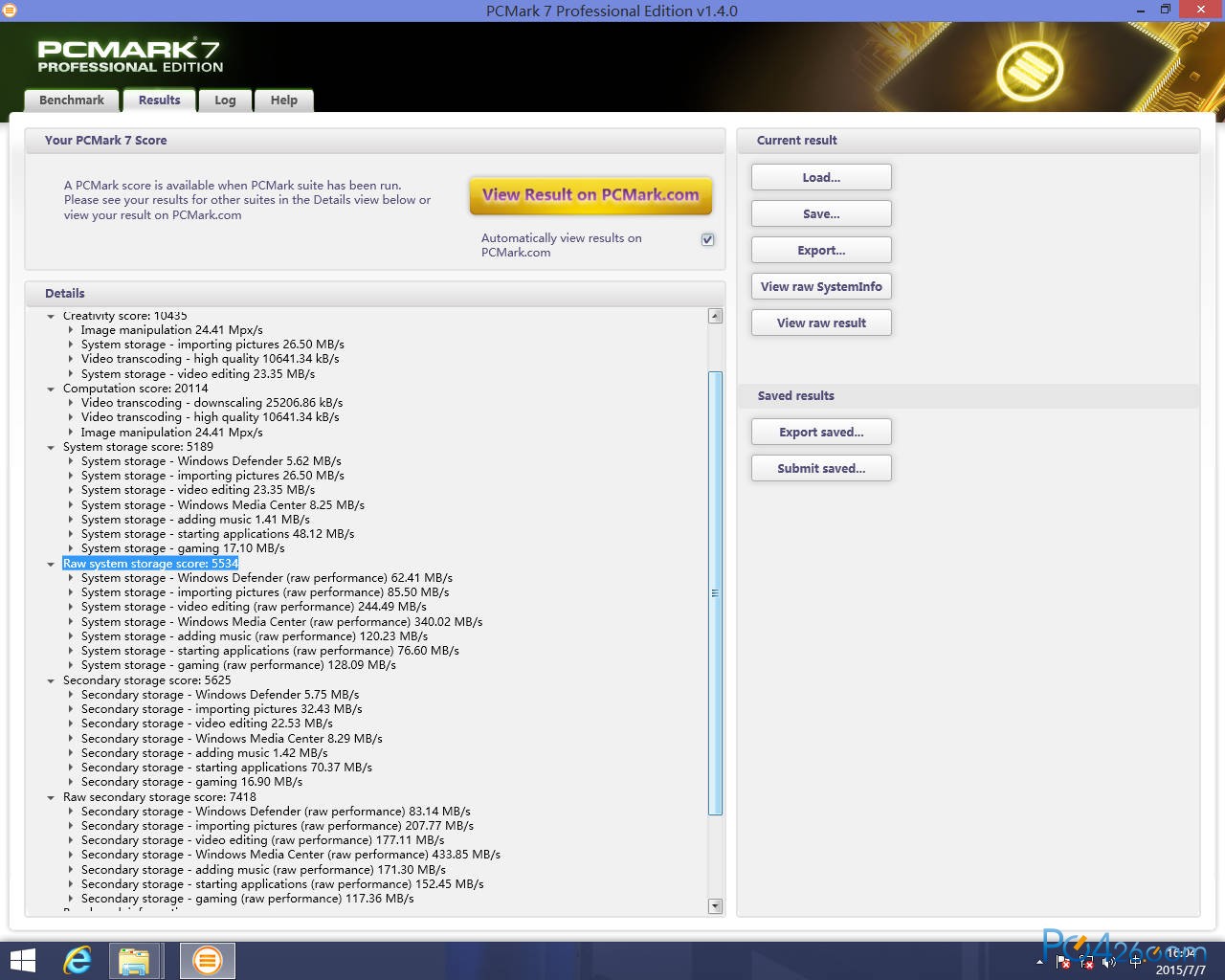
Task: Expand System storage - gaming raw performance 128.09
Action: click(x=71, y=665)
